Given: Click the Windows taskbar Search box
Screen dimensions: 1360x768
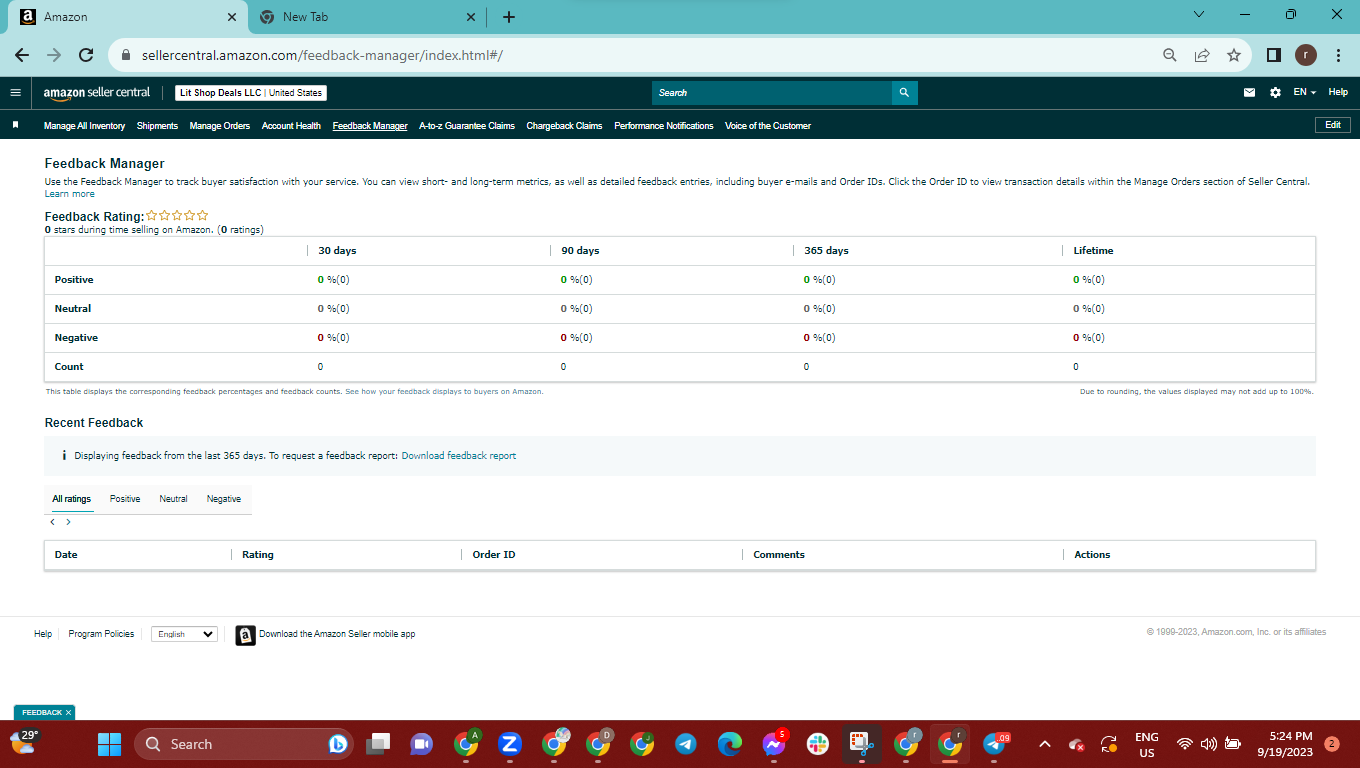Looking at the screenshot, I should click(243, 744).
